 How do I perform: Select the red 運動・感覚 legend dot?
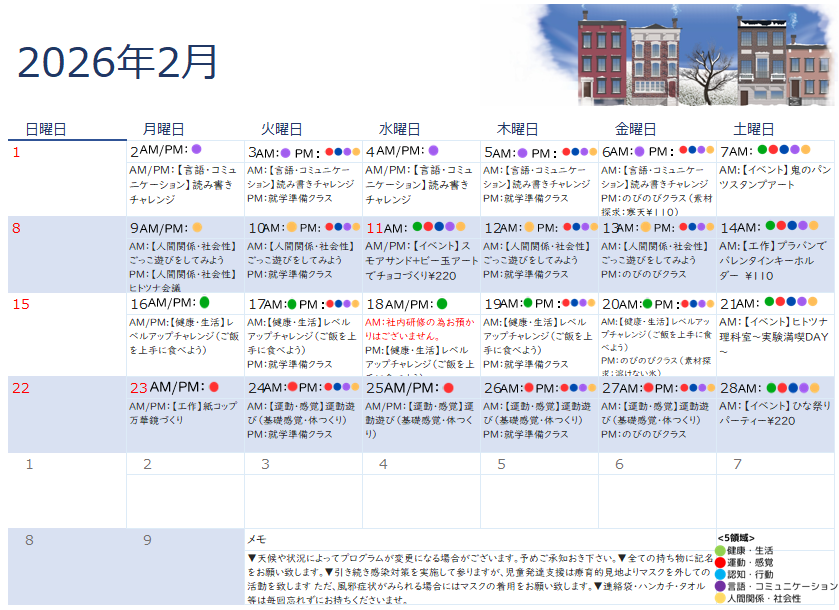click(x=720, y=562)
